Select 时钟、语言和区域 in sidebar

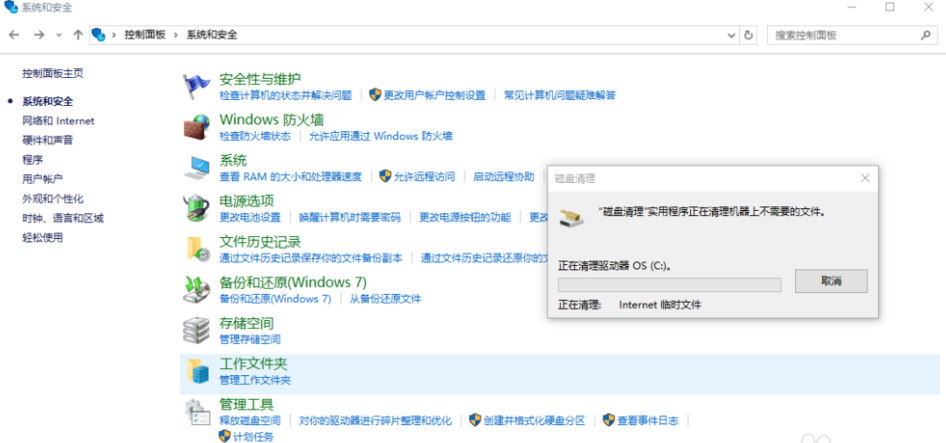[x=63, y=218]
